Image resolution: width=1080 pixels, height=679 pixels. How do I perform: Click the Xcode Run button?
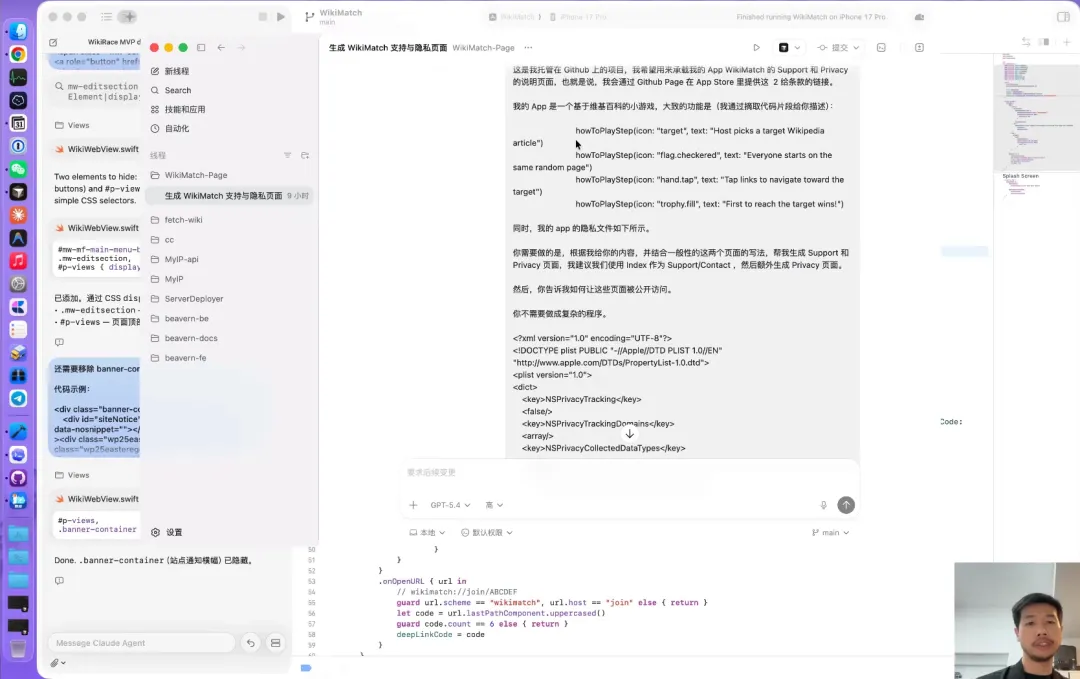[280, 17]
